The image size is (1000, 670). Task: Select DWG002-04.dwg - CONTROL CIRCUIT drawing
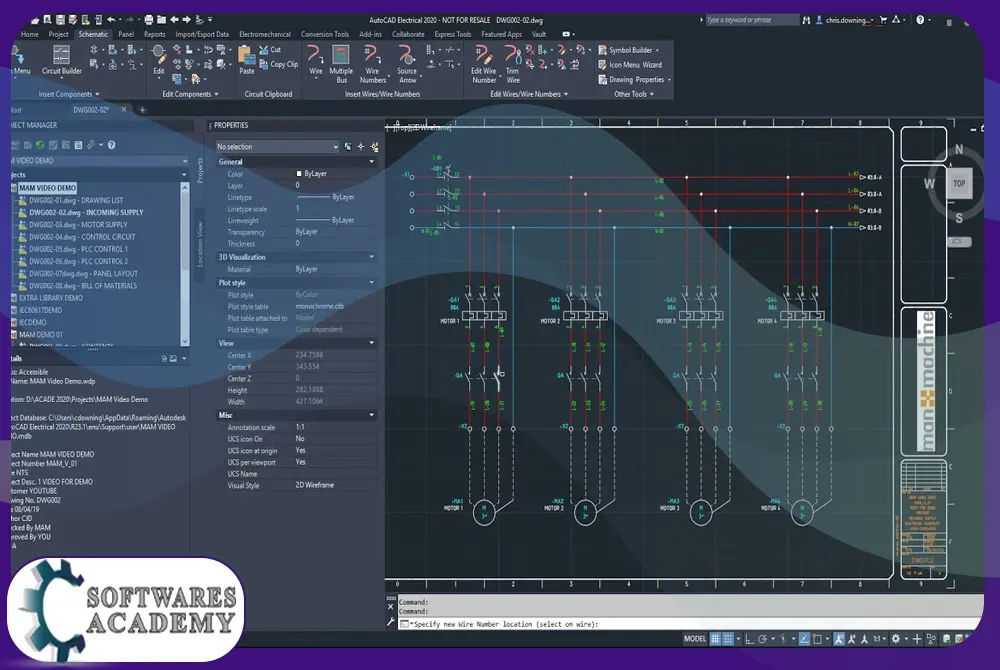tap(82, 237)
